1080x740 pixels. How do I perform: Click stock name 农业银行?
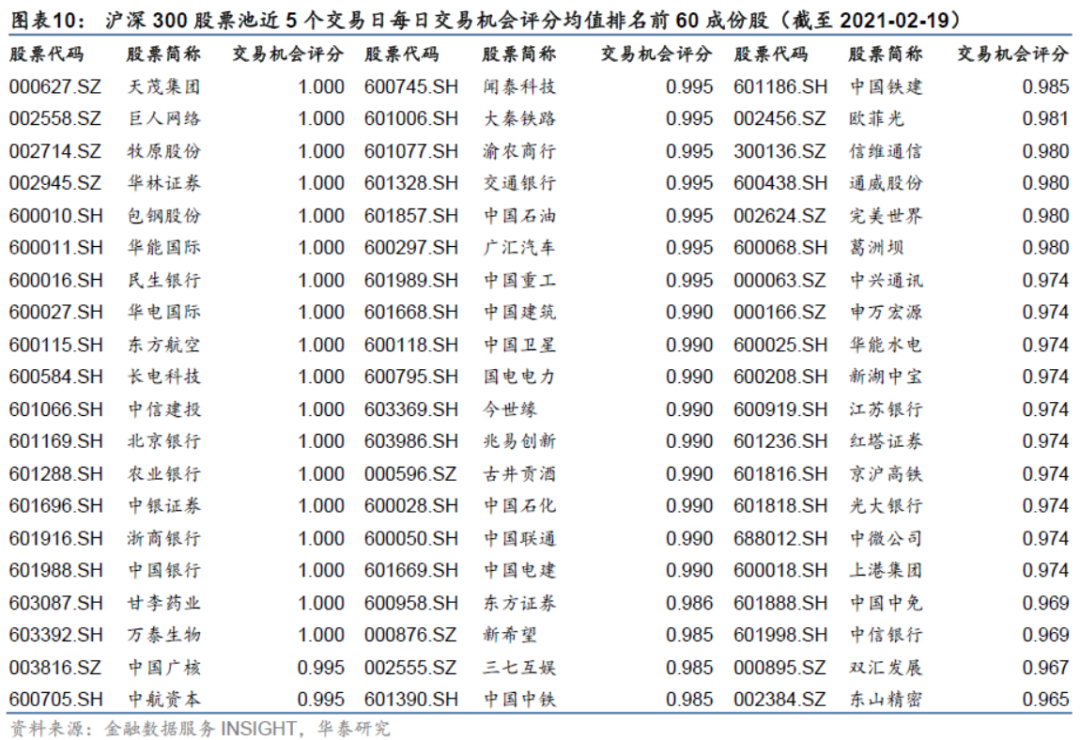click(x=164, y=474)
